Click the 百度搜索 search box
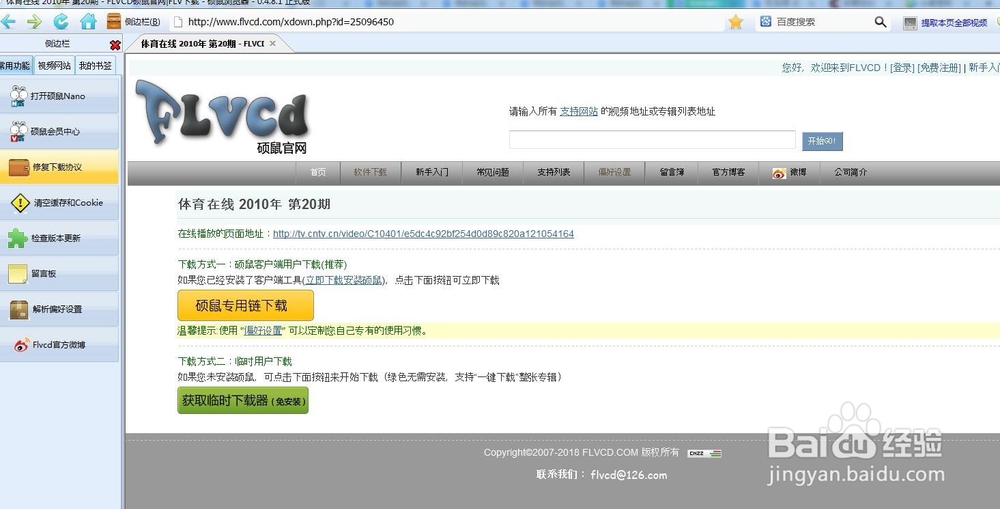Screen dimensions: 1000x509 click(821, 22)
